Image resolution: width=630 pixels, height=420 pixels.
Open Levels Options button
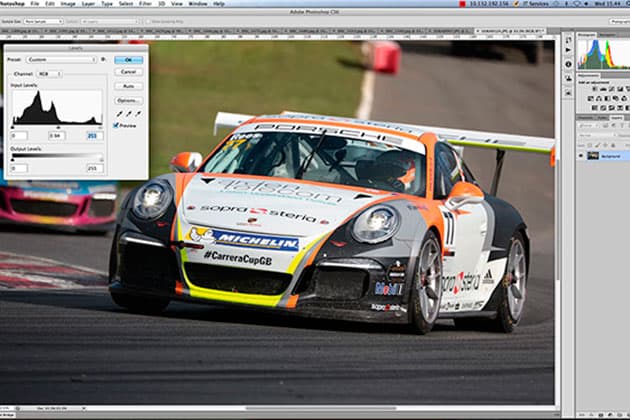click(x=129, y=100)
